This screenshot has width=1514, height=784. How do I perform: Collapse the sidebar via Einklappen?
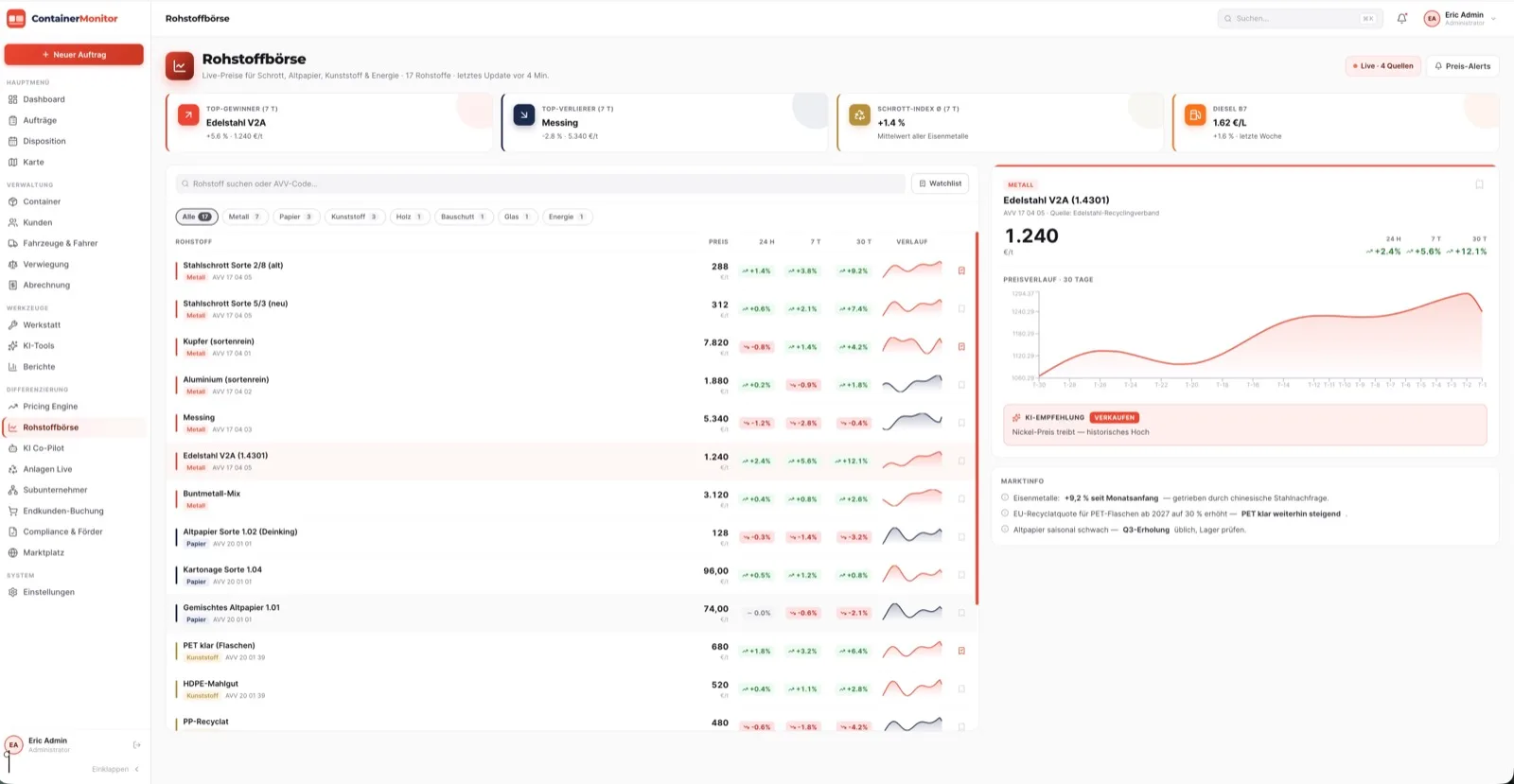pyautogui.click(x=115, y=769)
